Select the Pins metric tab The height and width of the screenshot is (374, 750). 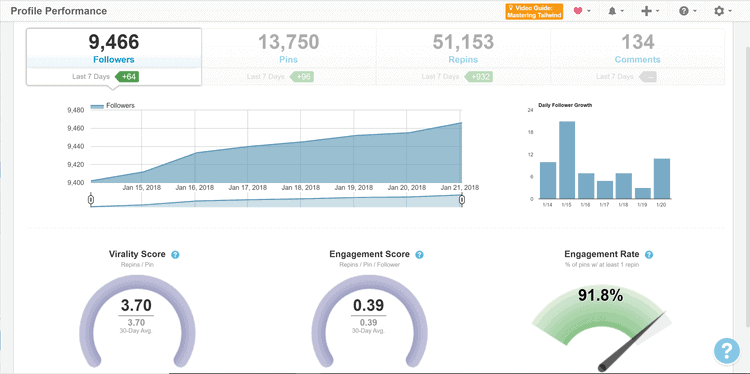coord(288,57)
